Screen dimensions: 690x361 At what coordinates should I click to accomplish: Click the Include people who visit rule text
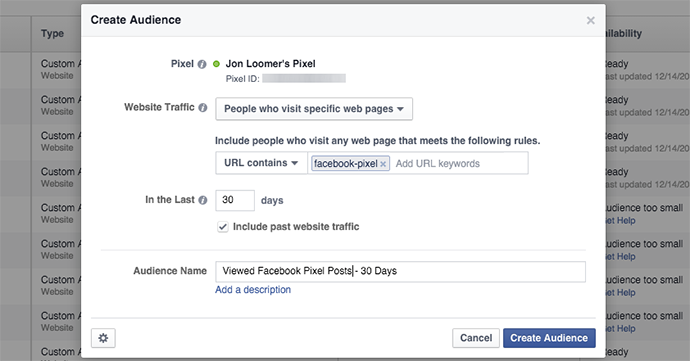click(x=377, y=141)
